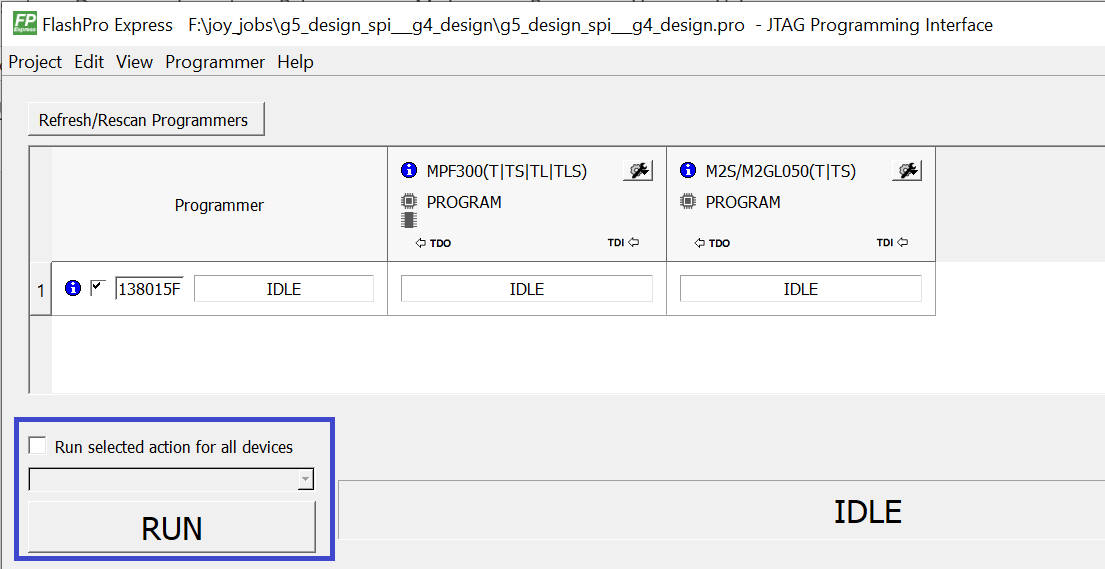Click the programmer ID field 138015F

point(150,289)
